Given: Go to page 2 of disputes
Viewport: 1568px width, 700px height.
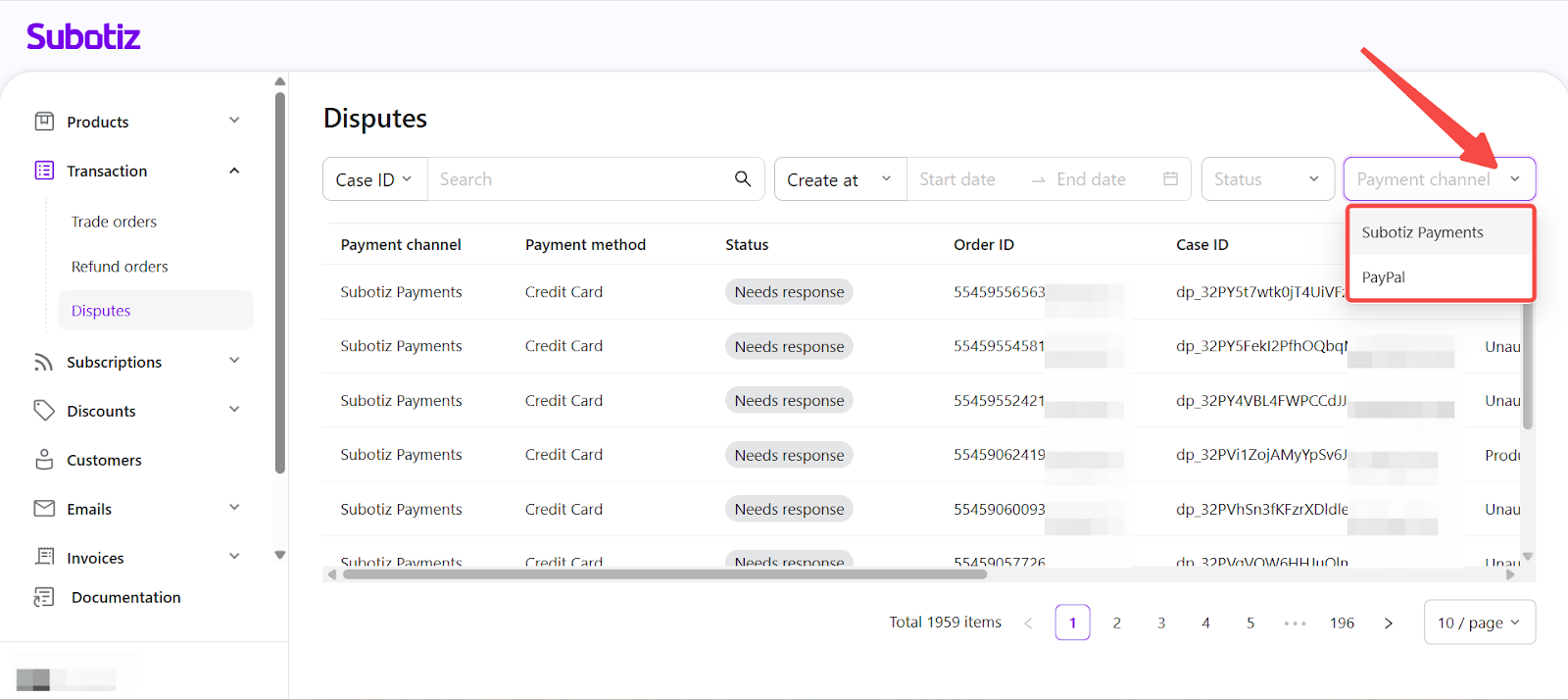Looking at the screenshot, I should 1116,623.
